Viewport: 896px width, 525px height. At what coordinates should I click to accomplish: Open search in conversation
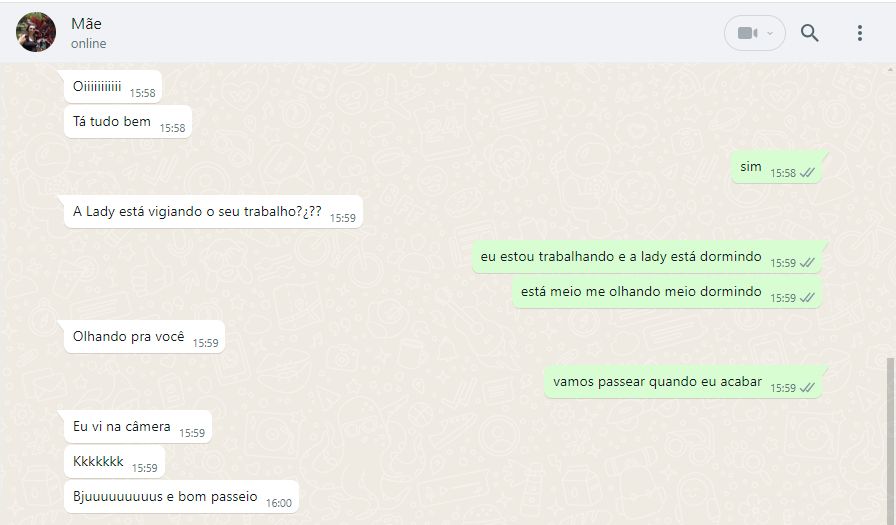809,33
